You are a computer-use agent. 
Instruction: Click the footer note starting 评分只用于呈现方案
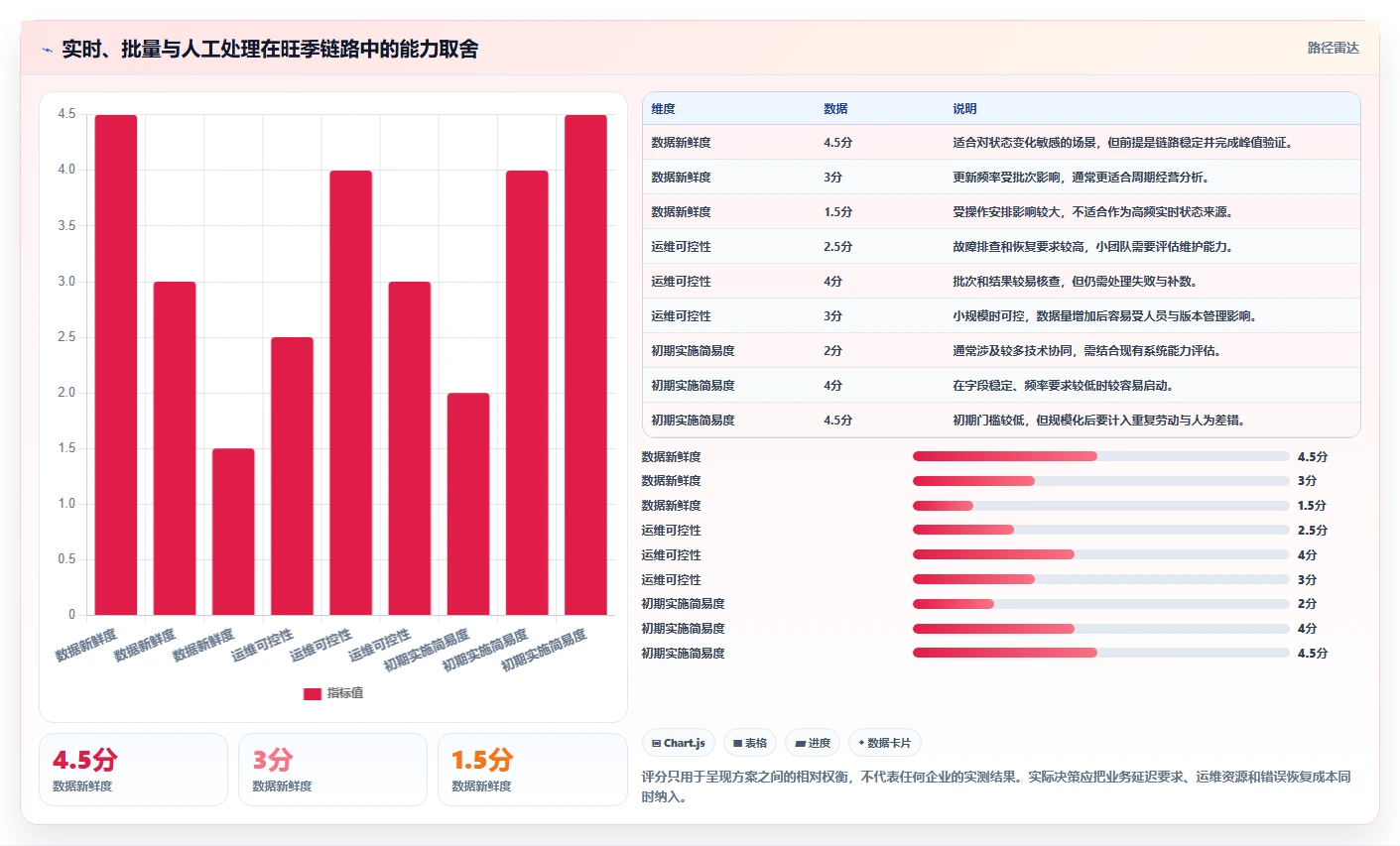click(996, 786)
